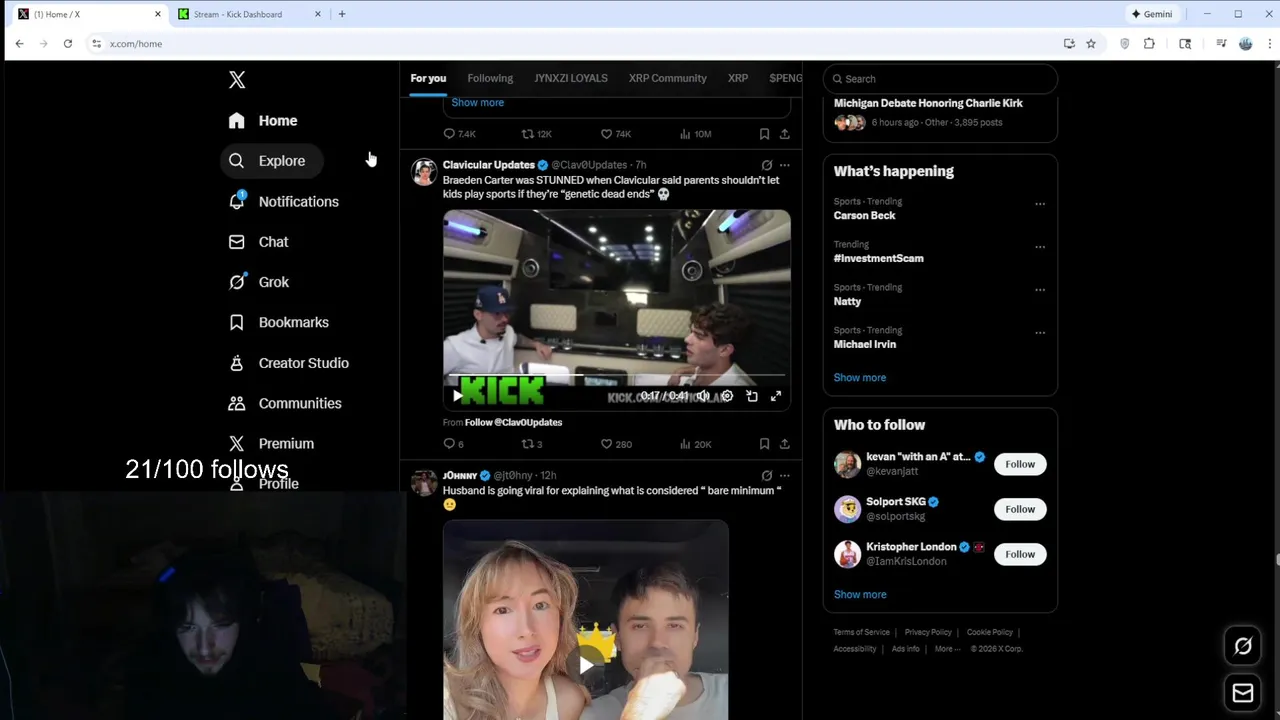Open Notifications in the sidebar
The height and width of the screenshot is (720, 1280).
click(284, 202)
